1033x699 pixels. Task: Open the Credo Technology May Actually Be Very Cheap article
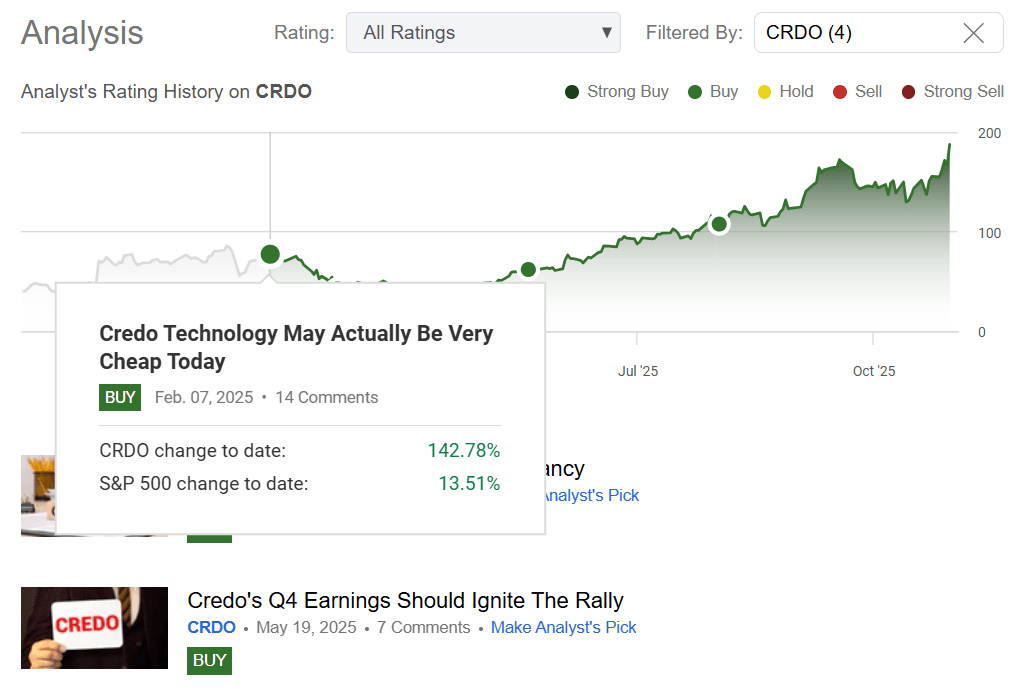pos(296,347)
